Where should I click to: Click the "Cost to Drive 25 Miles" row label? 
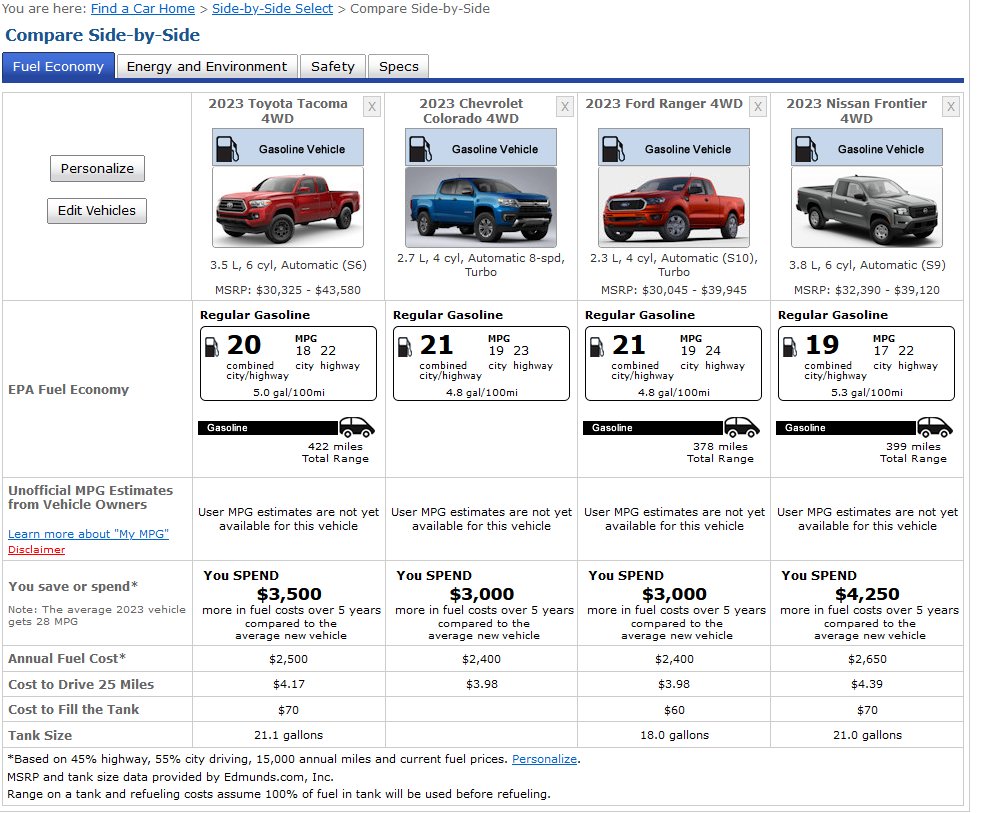point(81,684)
